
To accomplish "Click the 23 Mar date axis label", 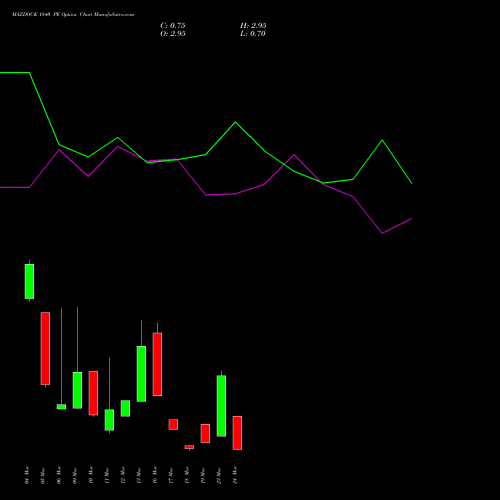I will [219, 475].
